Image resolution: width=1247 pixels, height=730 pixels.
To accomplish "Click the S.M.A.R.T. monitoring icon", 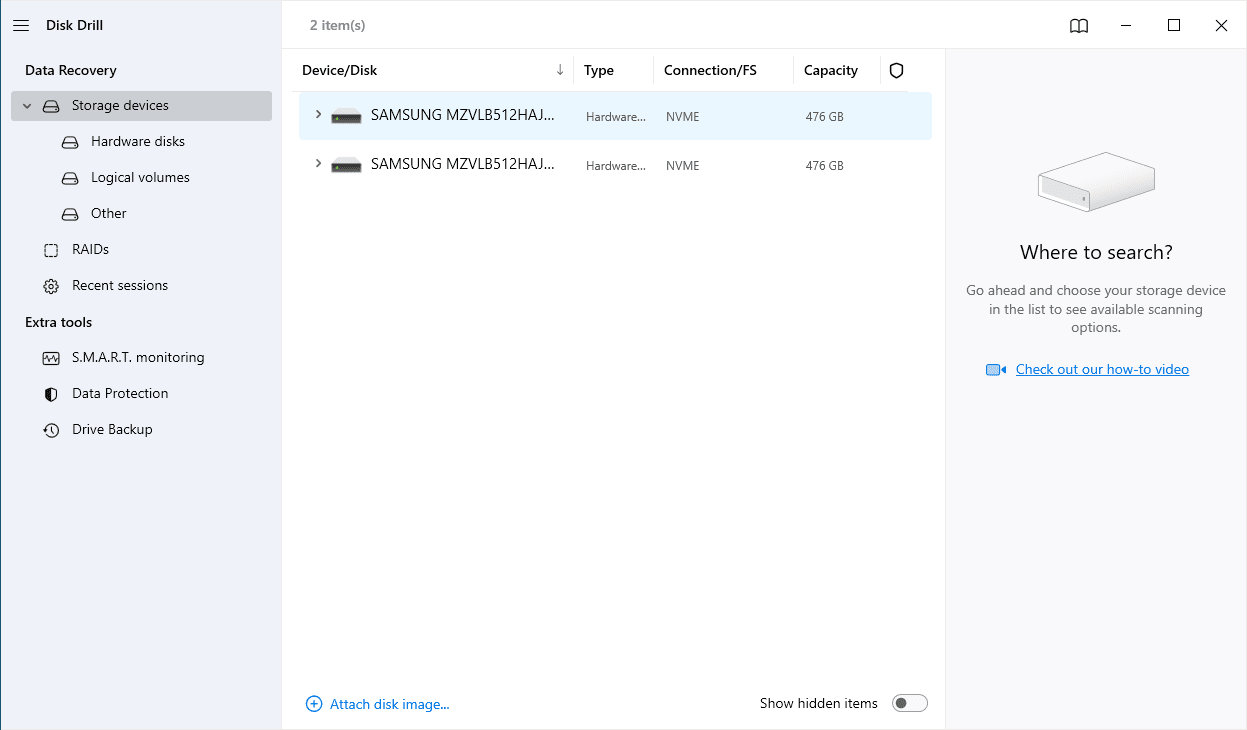I will pos(51,358).
